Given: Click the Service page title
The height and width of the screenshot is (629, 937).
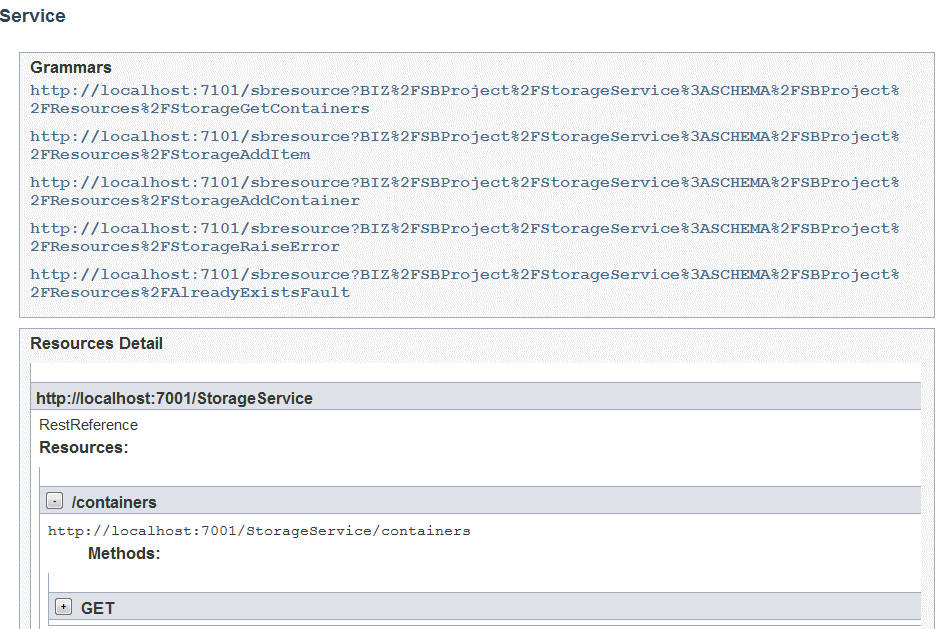Looking at the screenshot, I should [32, 16].
